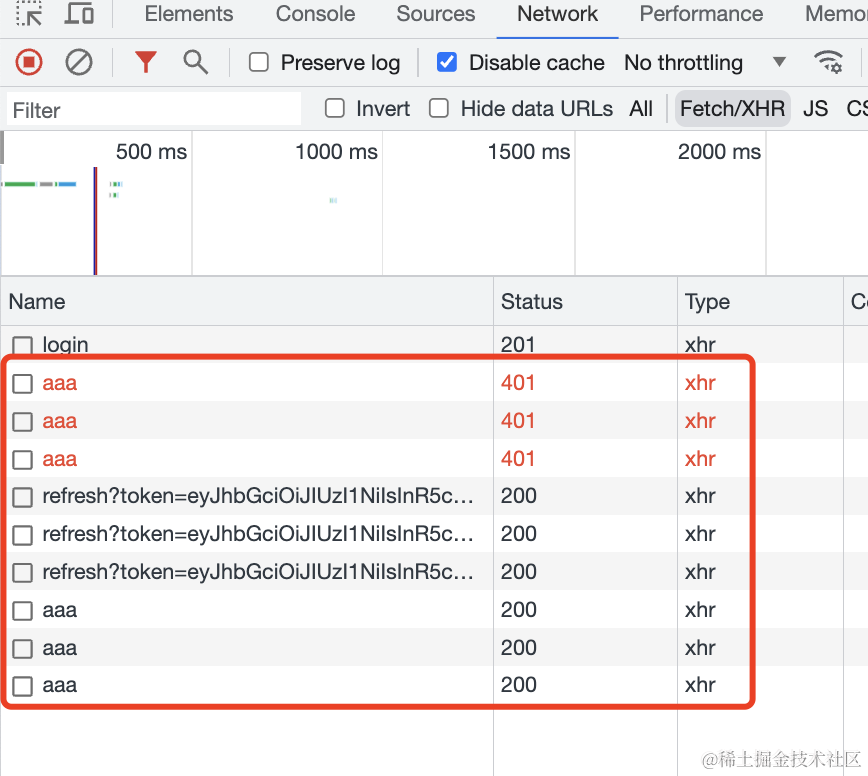Click into the Filter text field
This screenshot has height=776, width=868.
[x=154, y=110]
